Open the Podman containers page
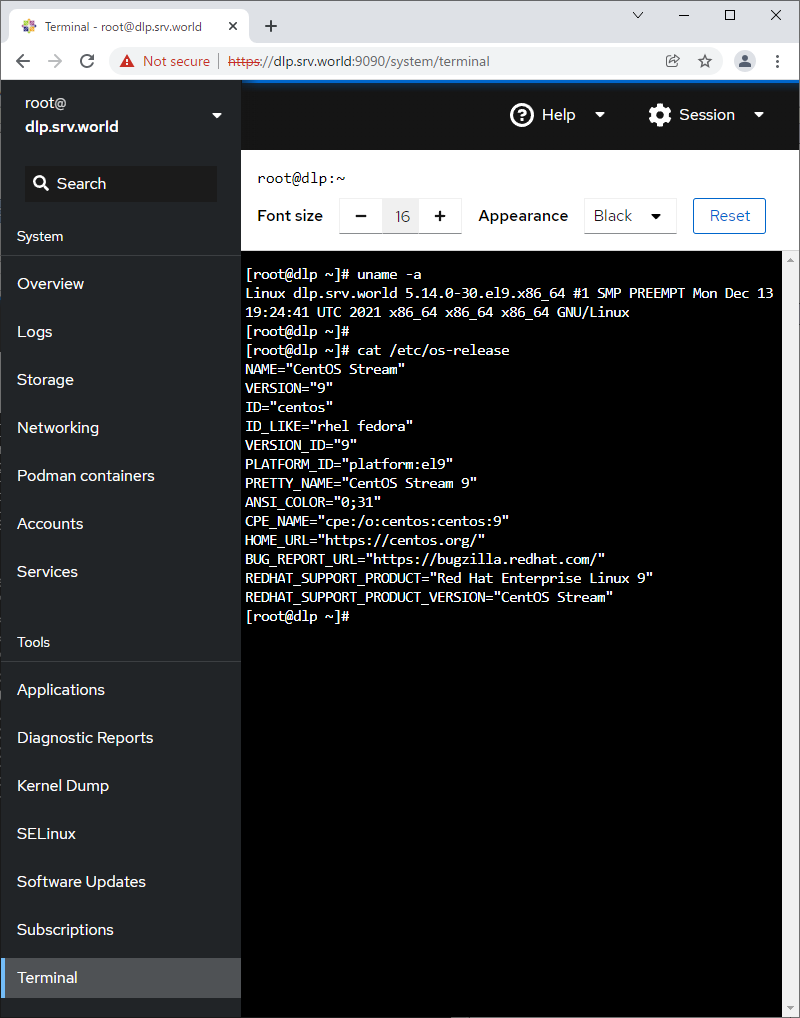 coord(86,476)
